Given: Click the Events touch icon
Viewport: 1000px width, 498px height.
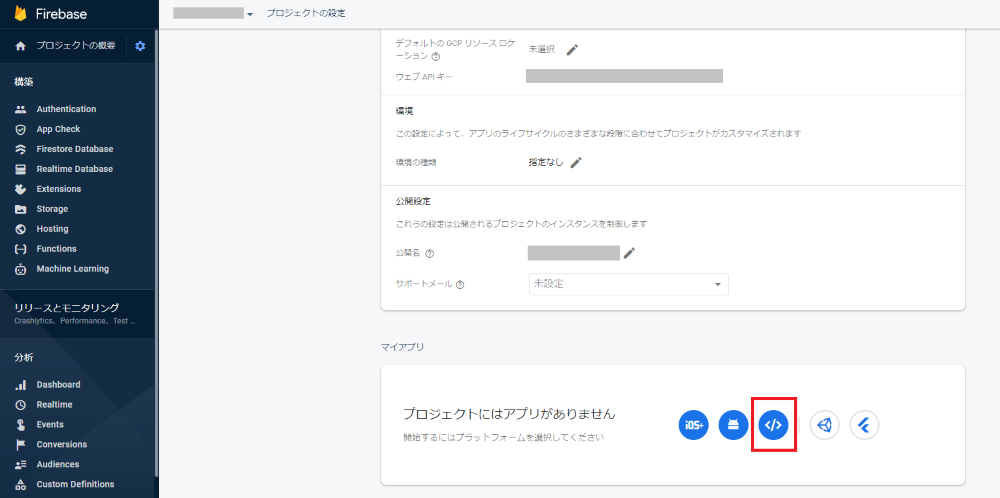Looking at the screenshot, I should [20, 425].
